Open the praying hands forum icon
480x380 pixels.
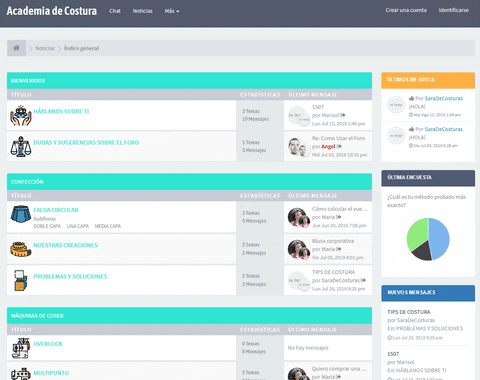21,115
